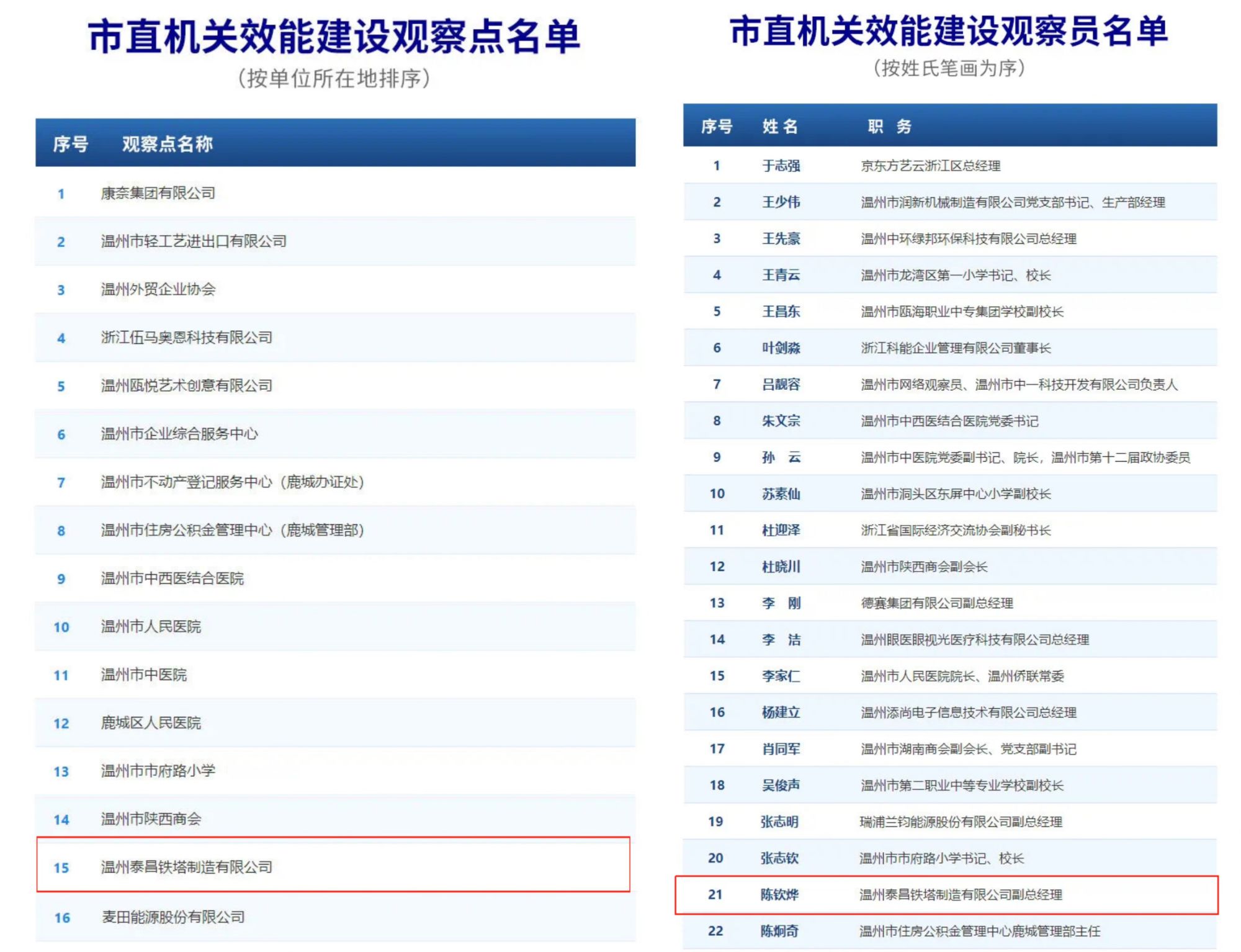Viewport: 1241px width, 952px height.
Task: Select observation point 温州市中医院
Action: click(x=335, y=675)
